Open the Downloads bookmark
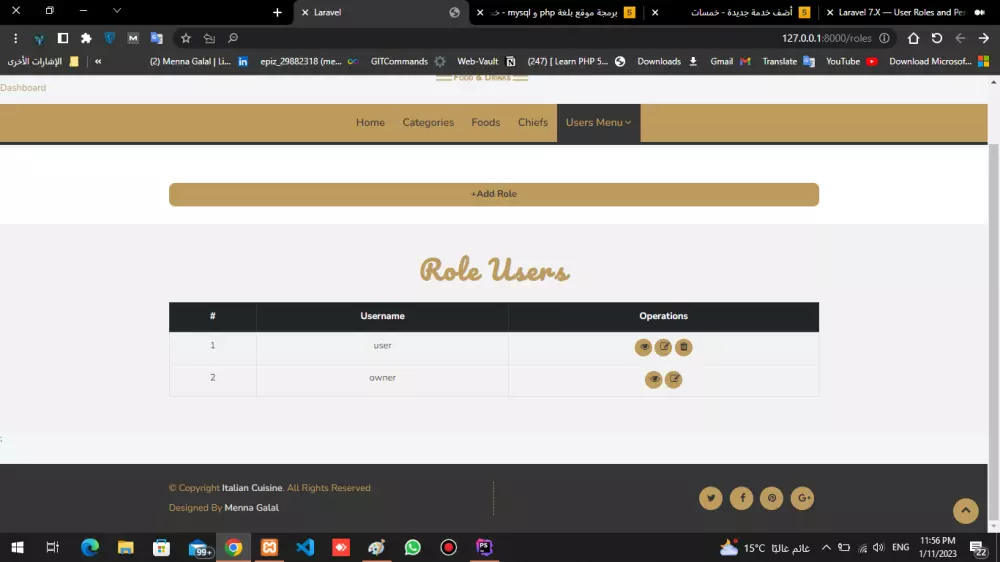Screen dimensions: 1000x562 667,62
